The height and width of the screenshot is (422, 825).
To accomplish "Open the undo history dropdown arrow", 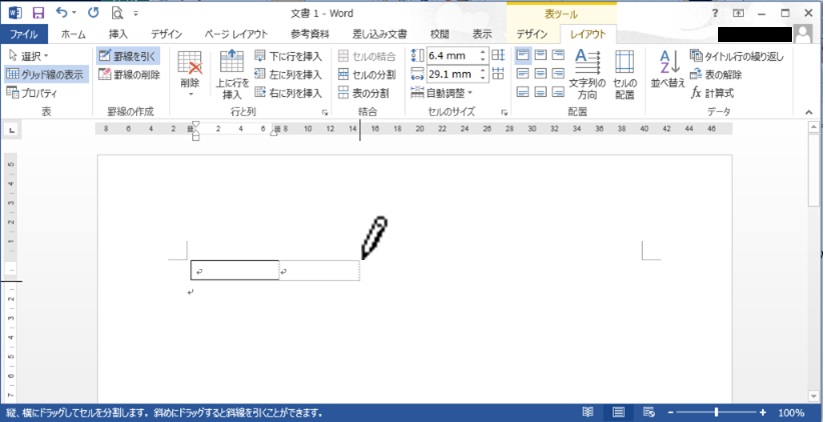I will point(74,13).
